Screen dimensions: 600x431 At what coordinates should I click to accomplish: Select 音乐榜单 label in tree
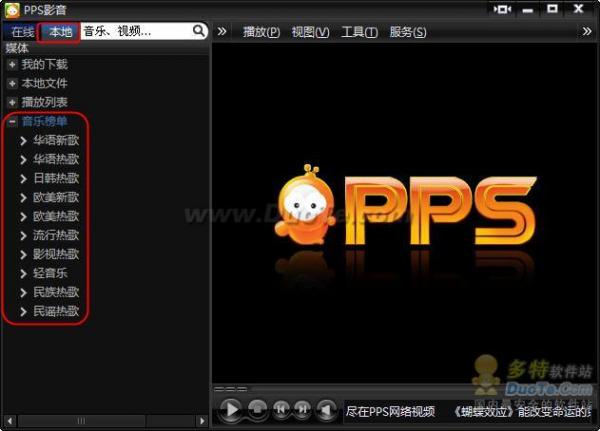tap(44, 121)
